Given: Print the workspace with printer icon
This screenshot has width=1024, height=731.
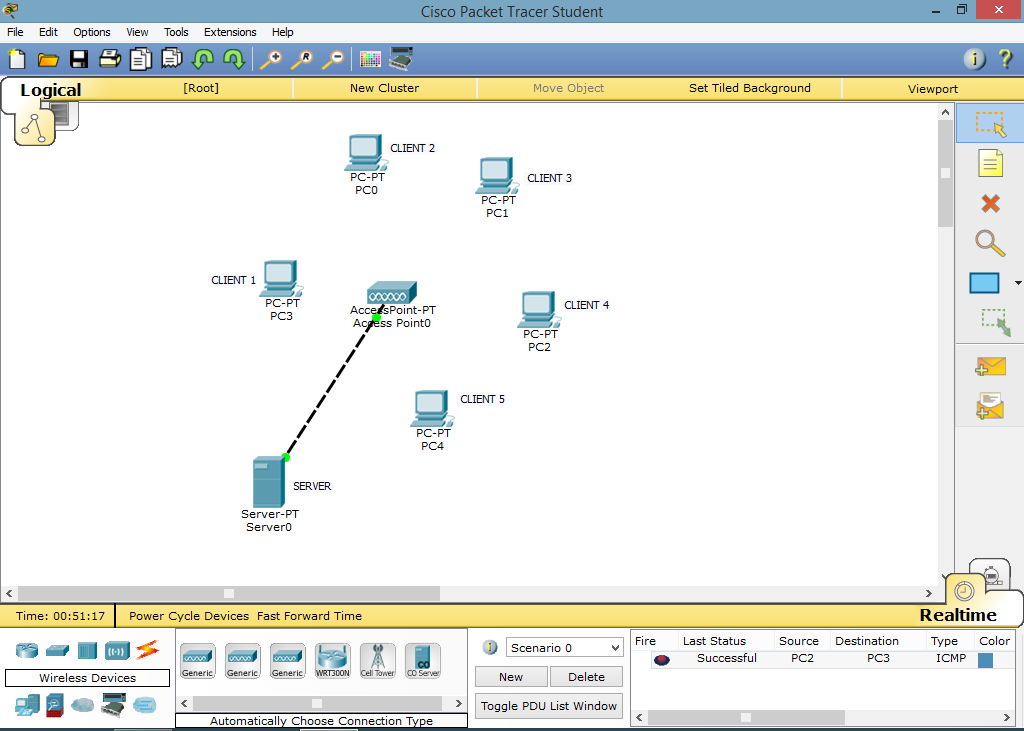Looking at the screenshot, I should (x=110, y=59).
